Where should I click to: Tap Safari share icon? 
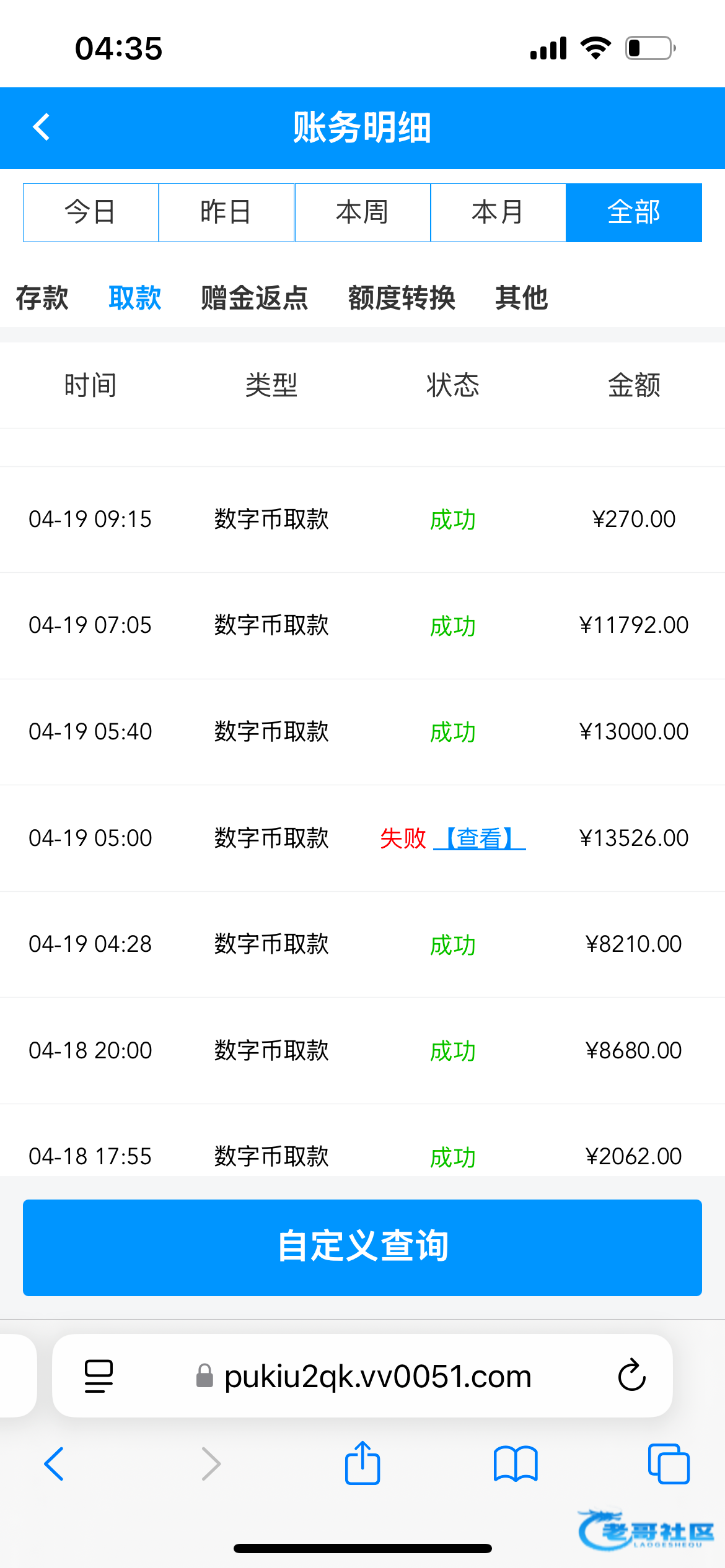pos(362,1464)
